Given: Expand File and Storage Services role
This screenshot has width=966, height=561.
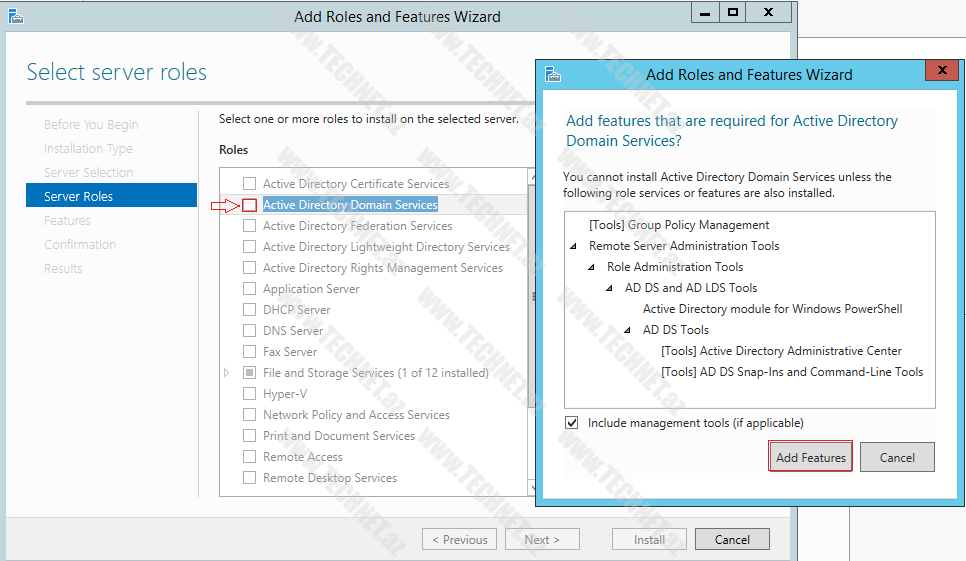Looking at the screenshot, I should coord(227,373).
